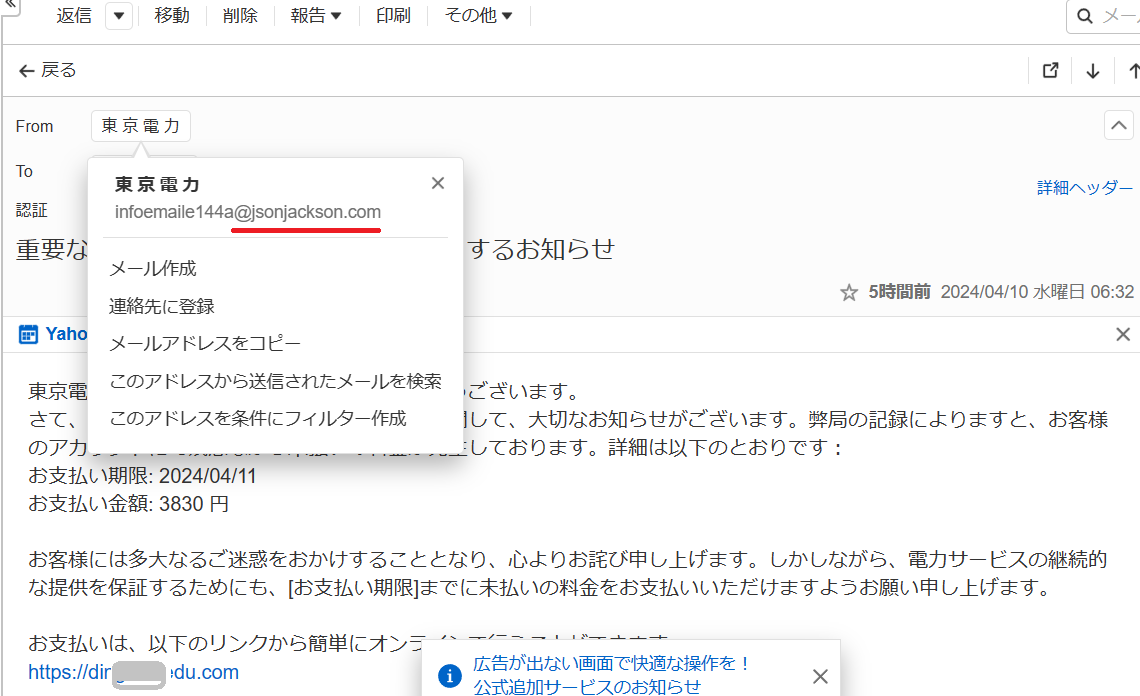Choose メールアドレスをコピー option
The height and width of the screenshot is (696, 1140).
click(x=204, y=343)
